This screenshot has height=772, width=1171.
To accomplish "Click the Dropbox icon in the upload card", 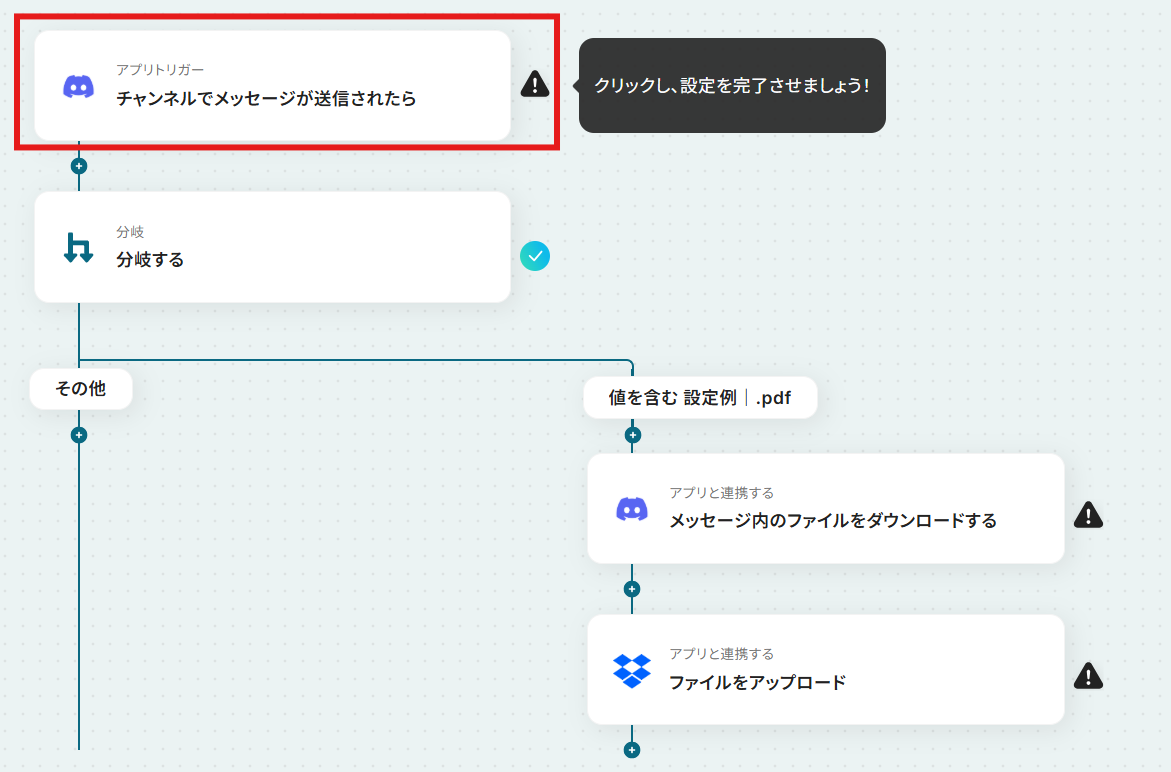I will [632, 671].
